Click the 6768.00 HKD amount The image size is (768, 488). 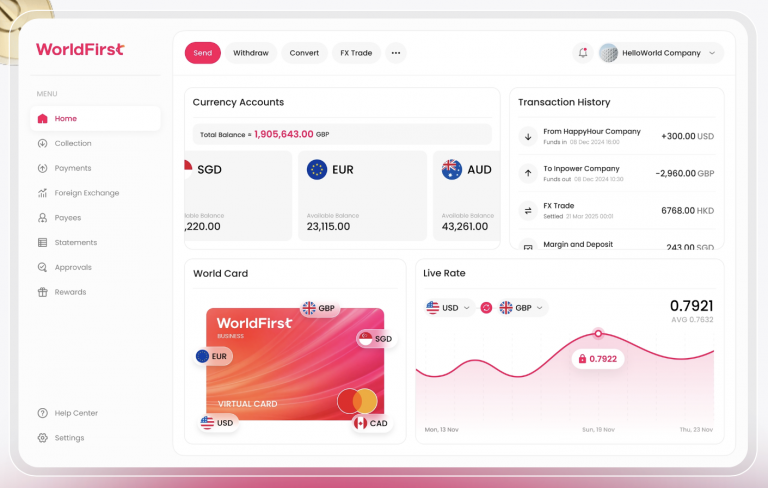688,211
